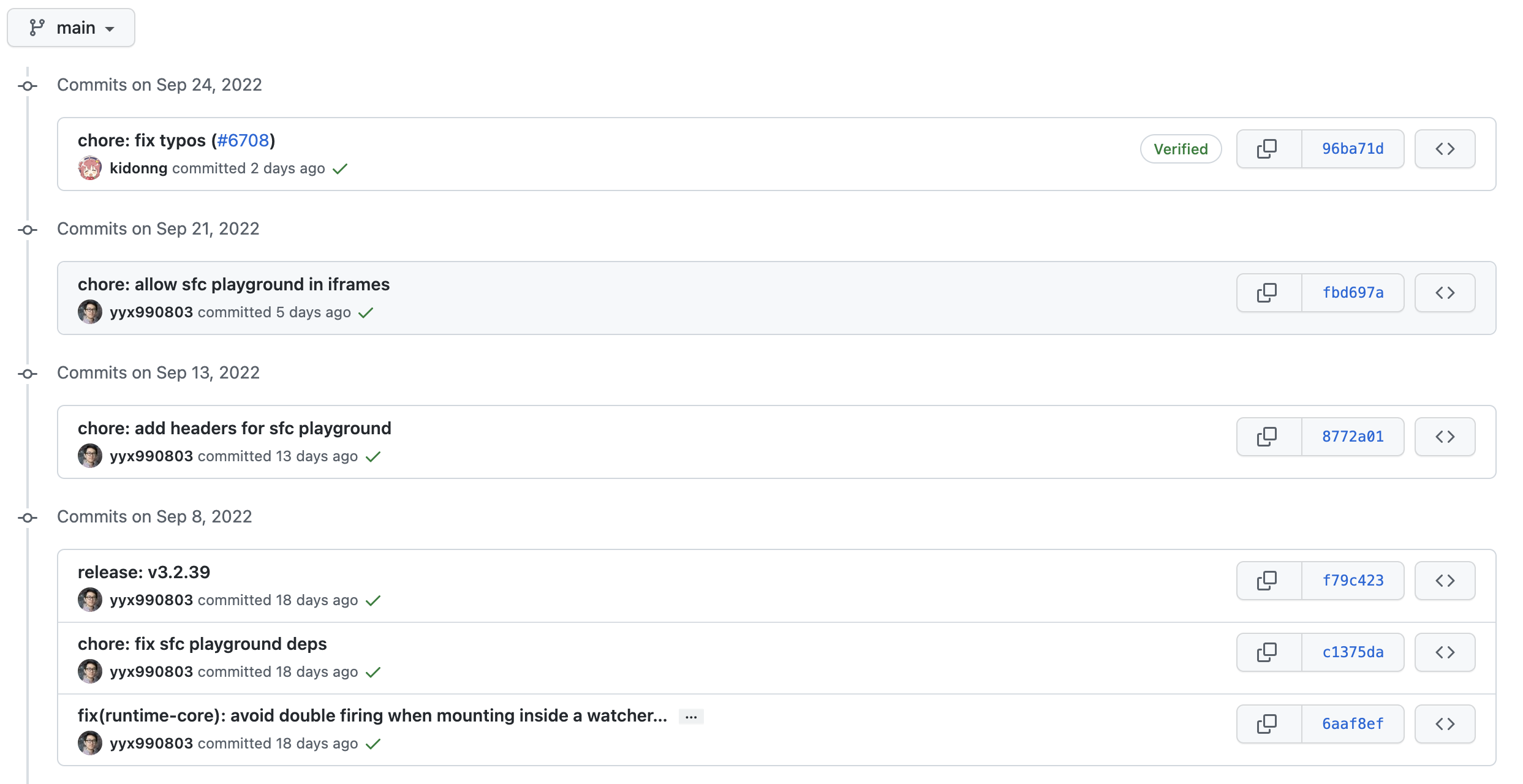Browse repository at commit fbd697a

(1445, 293)
